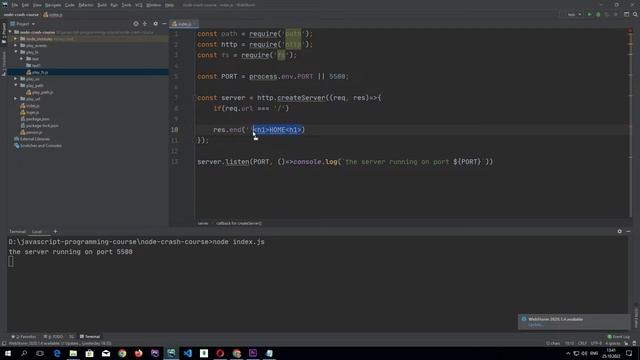The height and width of the screenshot is (360, 640).
Task: Open package-lock.json in project tree
Action: (40, 126)
